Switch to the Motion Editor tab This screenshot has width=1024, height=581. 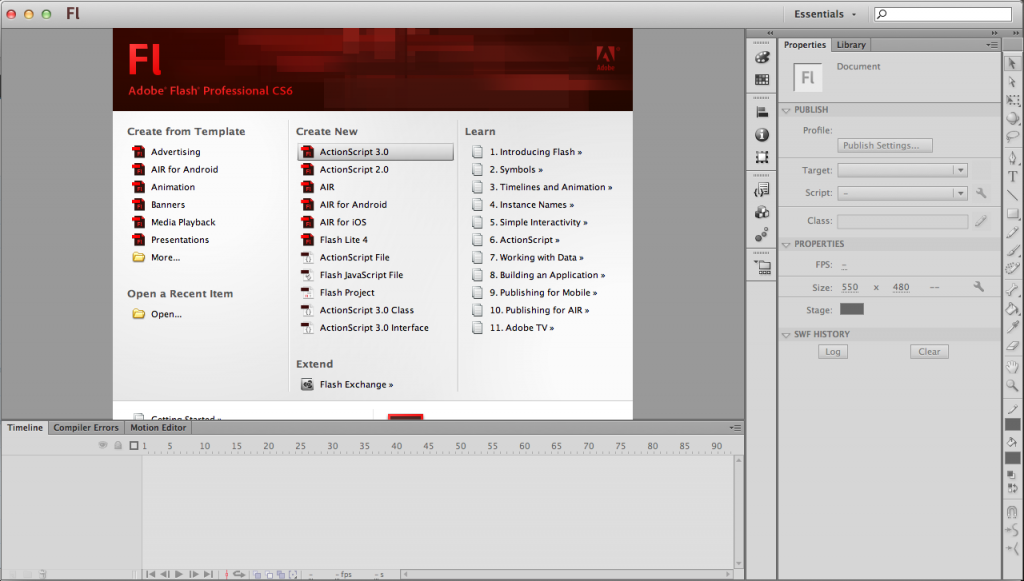coord(158,428)
